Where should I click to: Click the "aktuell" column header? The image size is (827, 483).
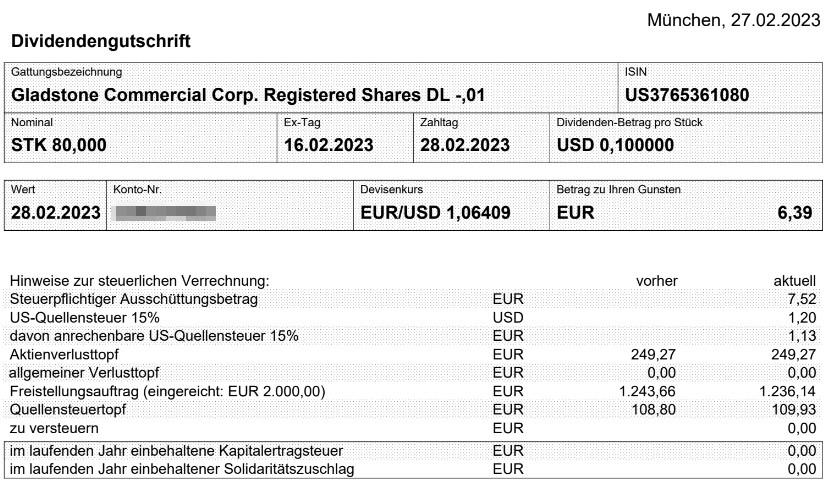[795, 281]
